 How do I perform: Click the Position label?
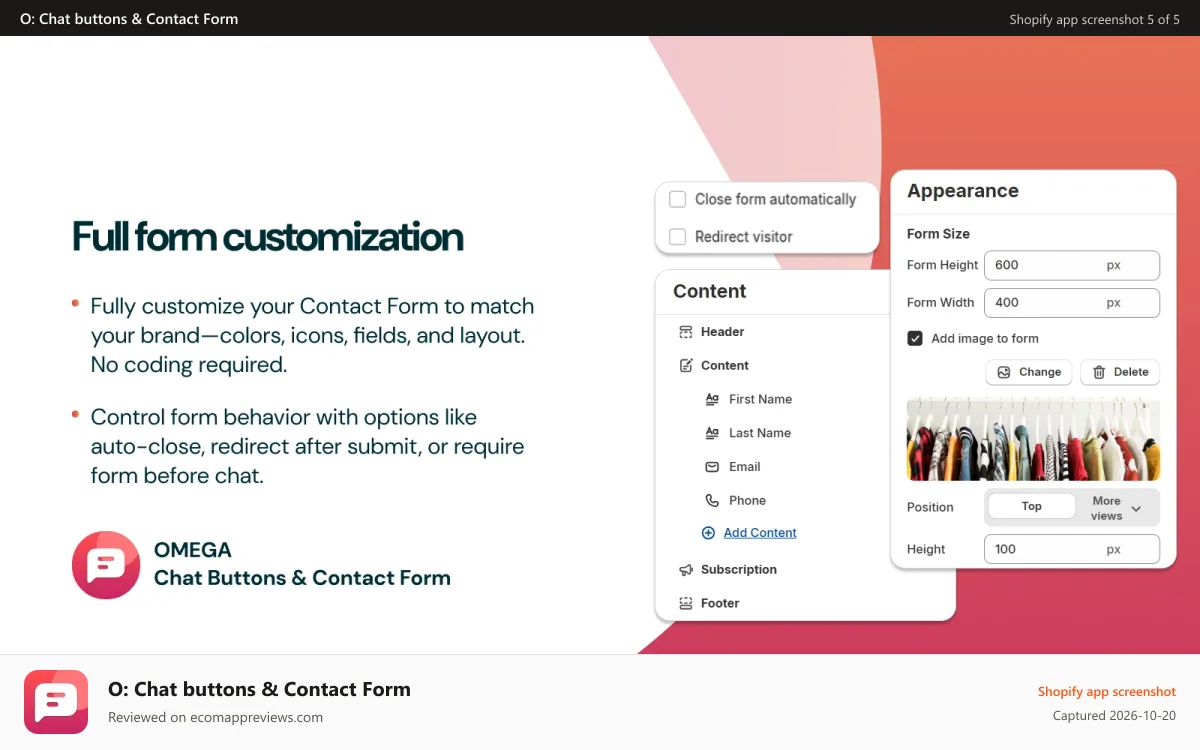point(930,507)
